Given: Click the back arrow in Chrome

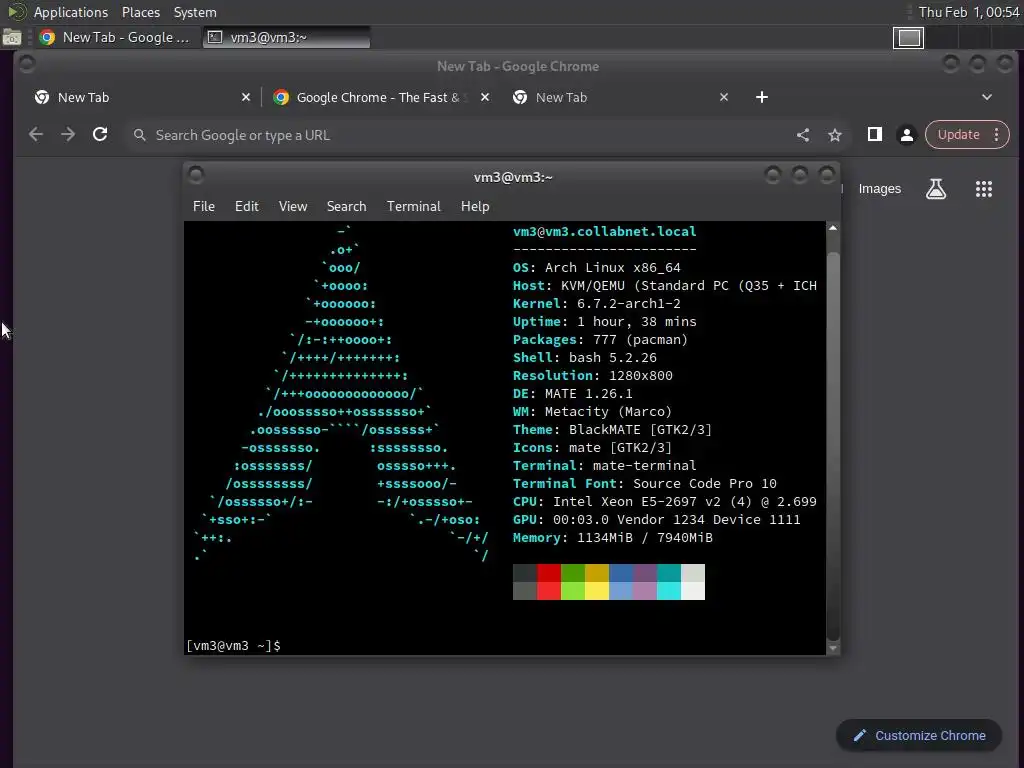Looking at the screenshot, I should 36,135.
